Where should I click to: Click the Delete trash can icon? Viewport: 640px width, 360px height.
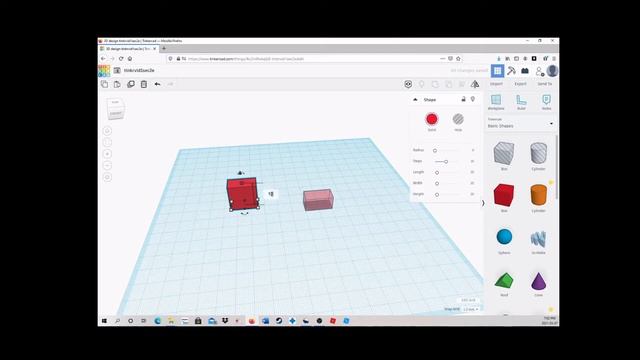(144, 84)
